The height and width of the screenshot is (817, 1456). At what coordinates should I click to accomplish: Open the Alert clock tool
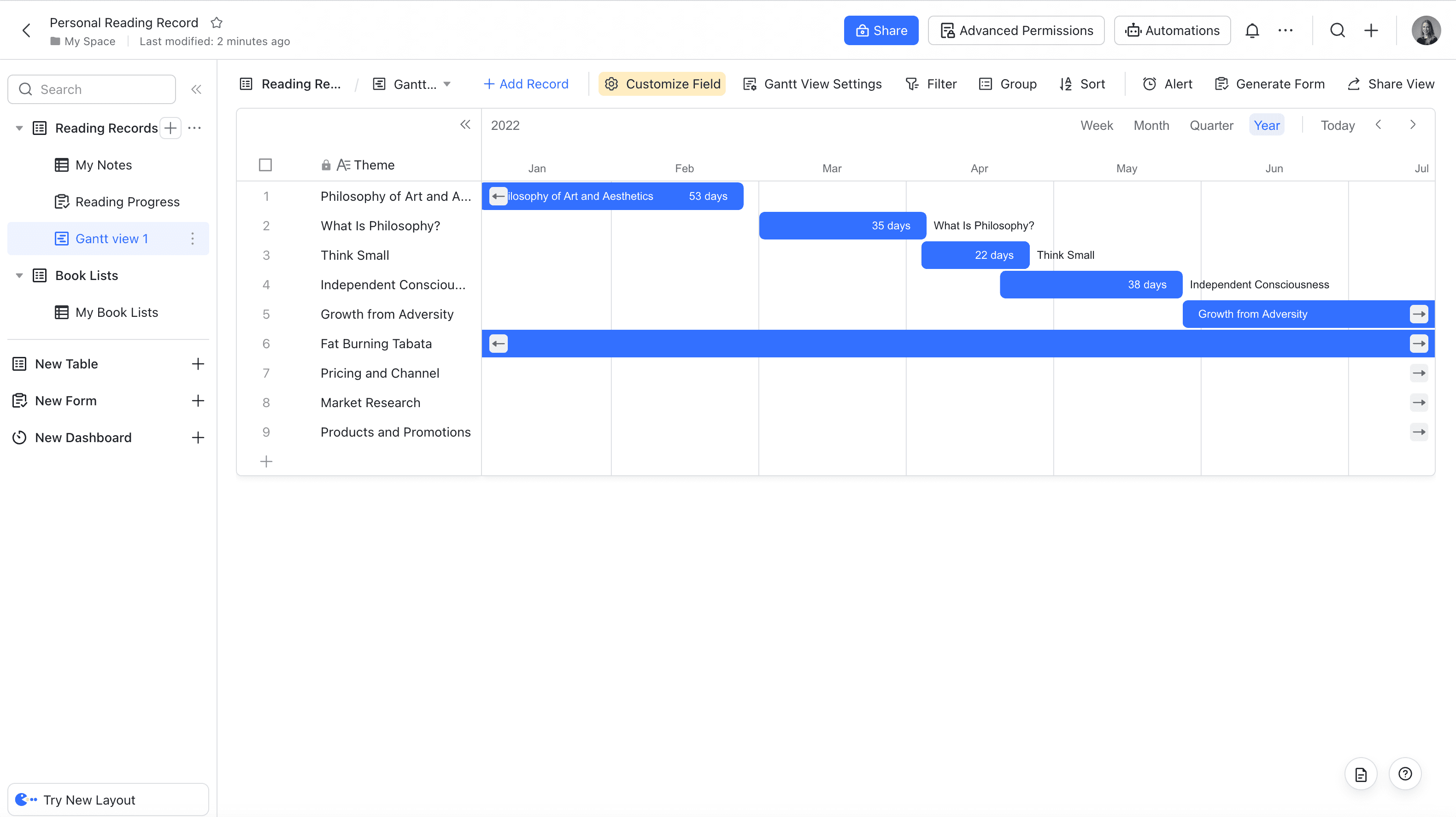[x=1167, y=84]
